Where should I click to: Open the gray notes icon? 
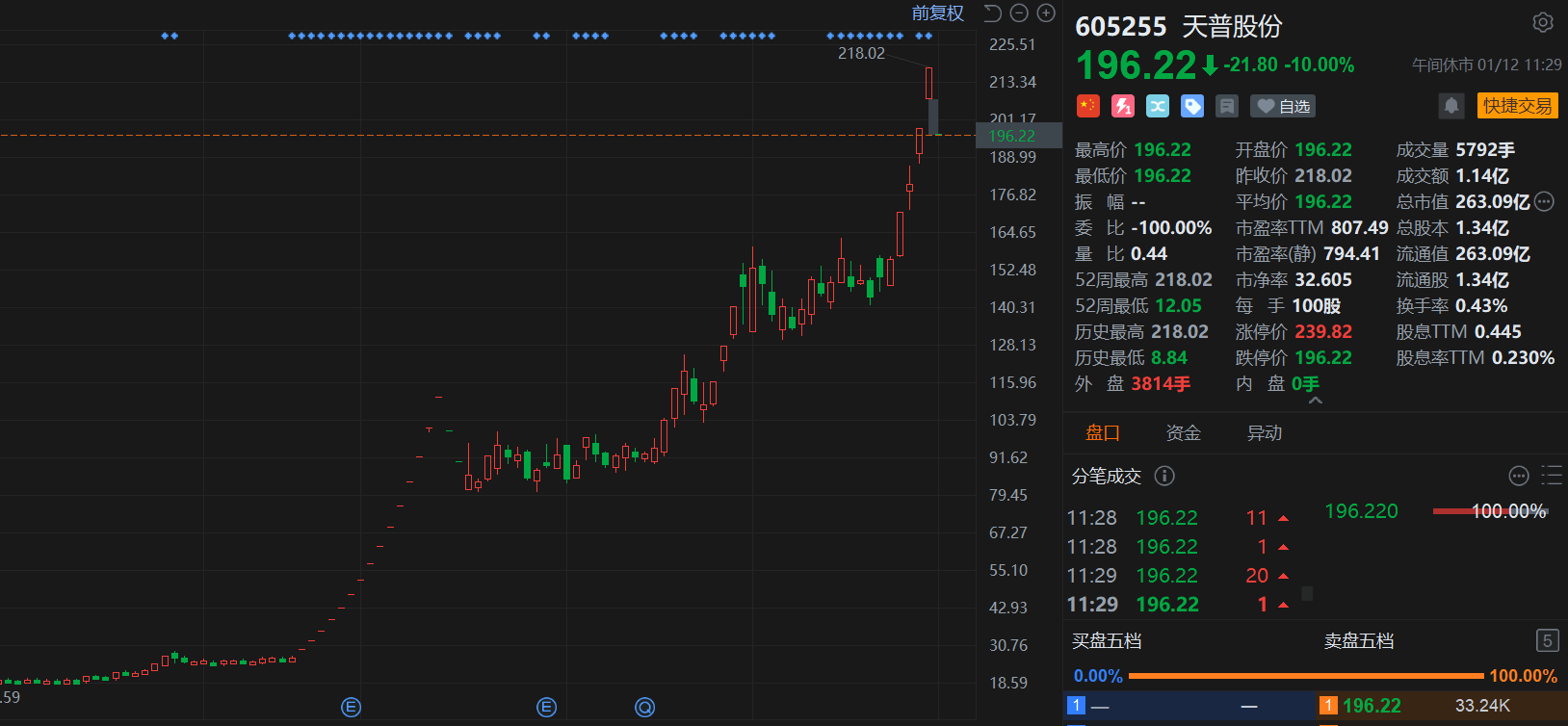[1227, 106]
